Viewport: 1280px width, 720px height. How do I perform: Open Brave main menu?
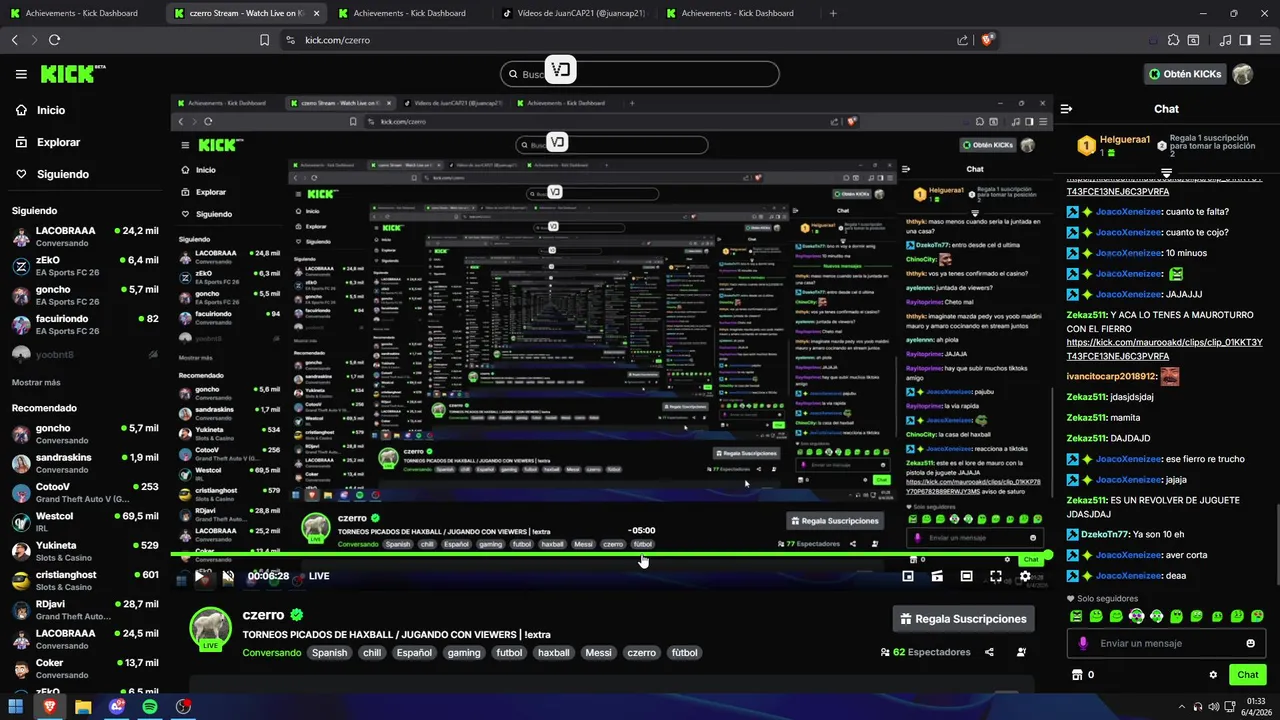pos(1266,40)
